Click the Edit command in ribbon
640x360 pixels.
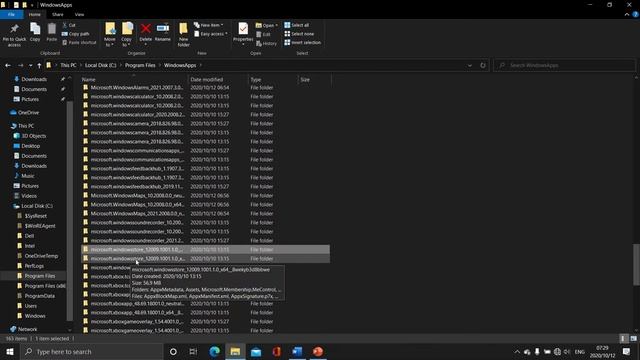(x=263, y=34)
